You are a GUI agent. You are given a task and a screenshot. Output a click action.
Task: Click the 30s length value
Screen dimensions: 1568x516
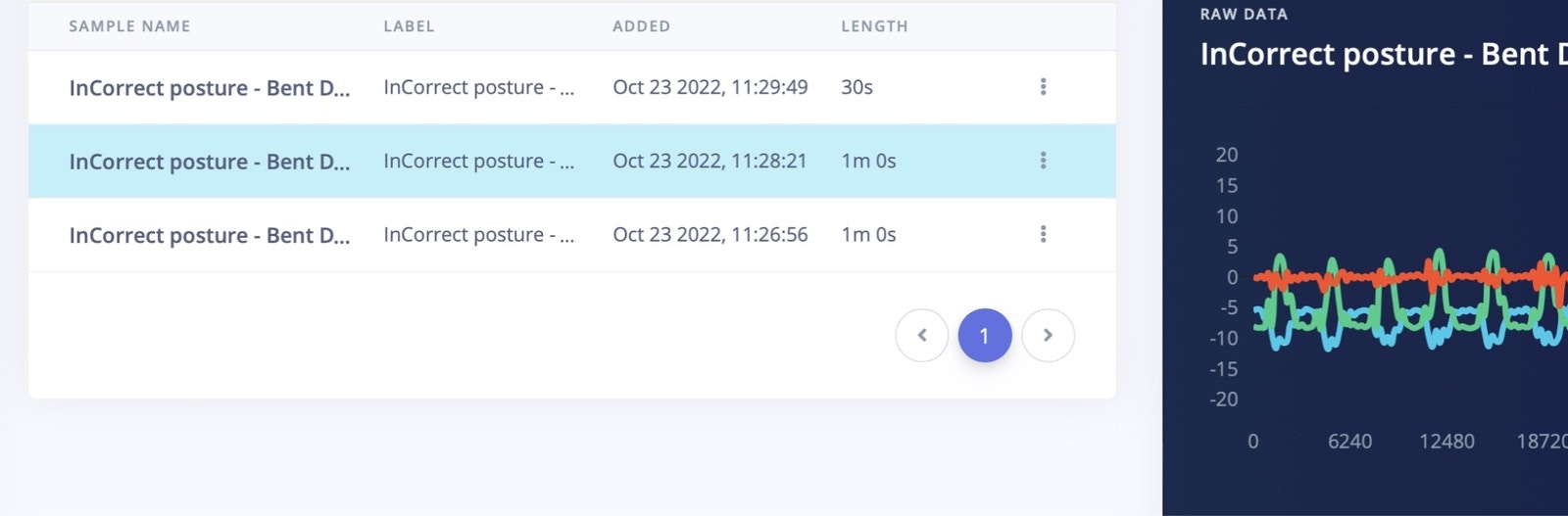(857, 87)
